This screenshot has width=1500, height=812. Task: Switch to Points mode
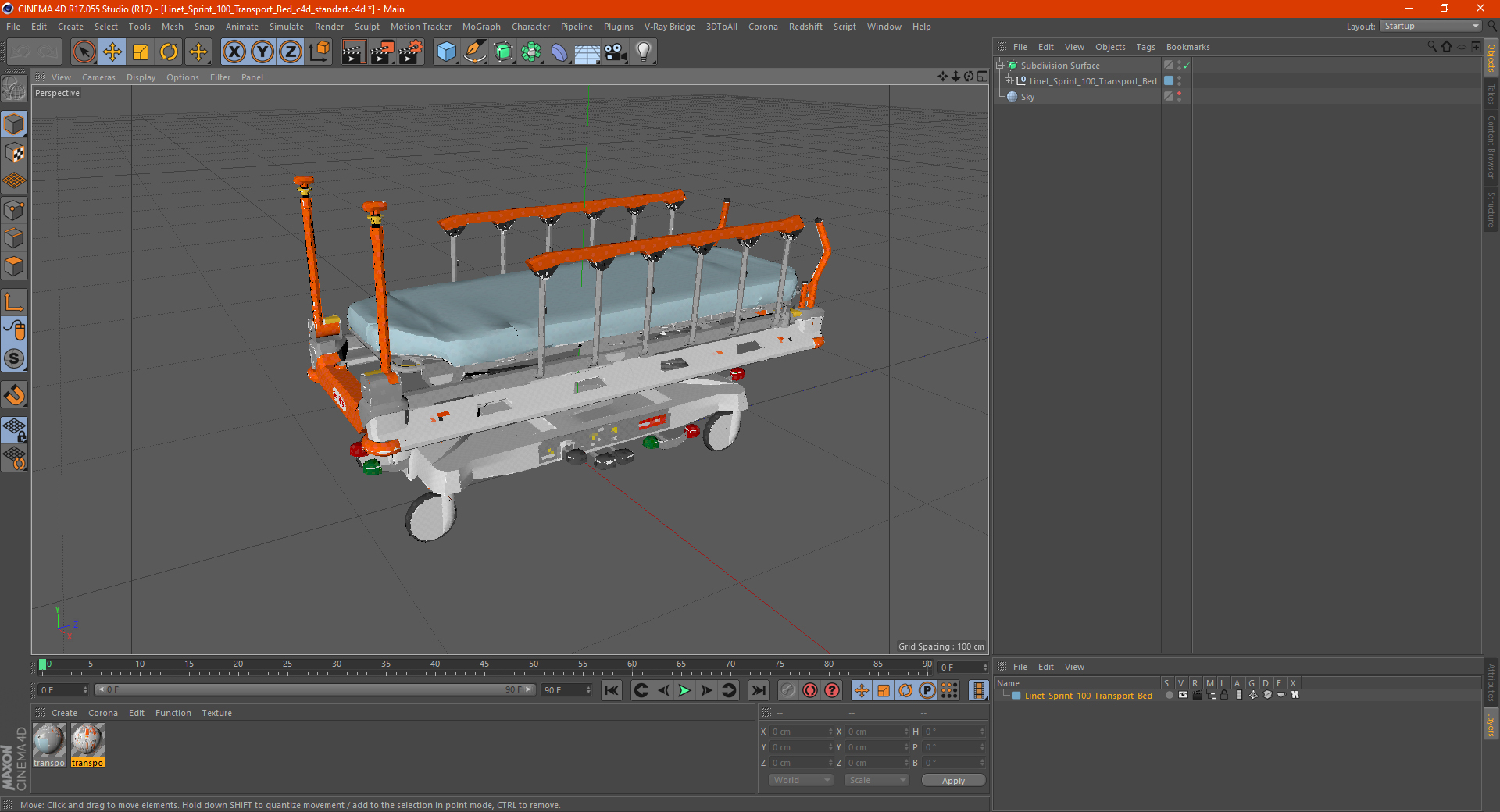tap(14, 210)
